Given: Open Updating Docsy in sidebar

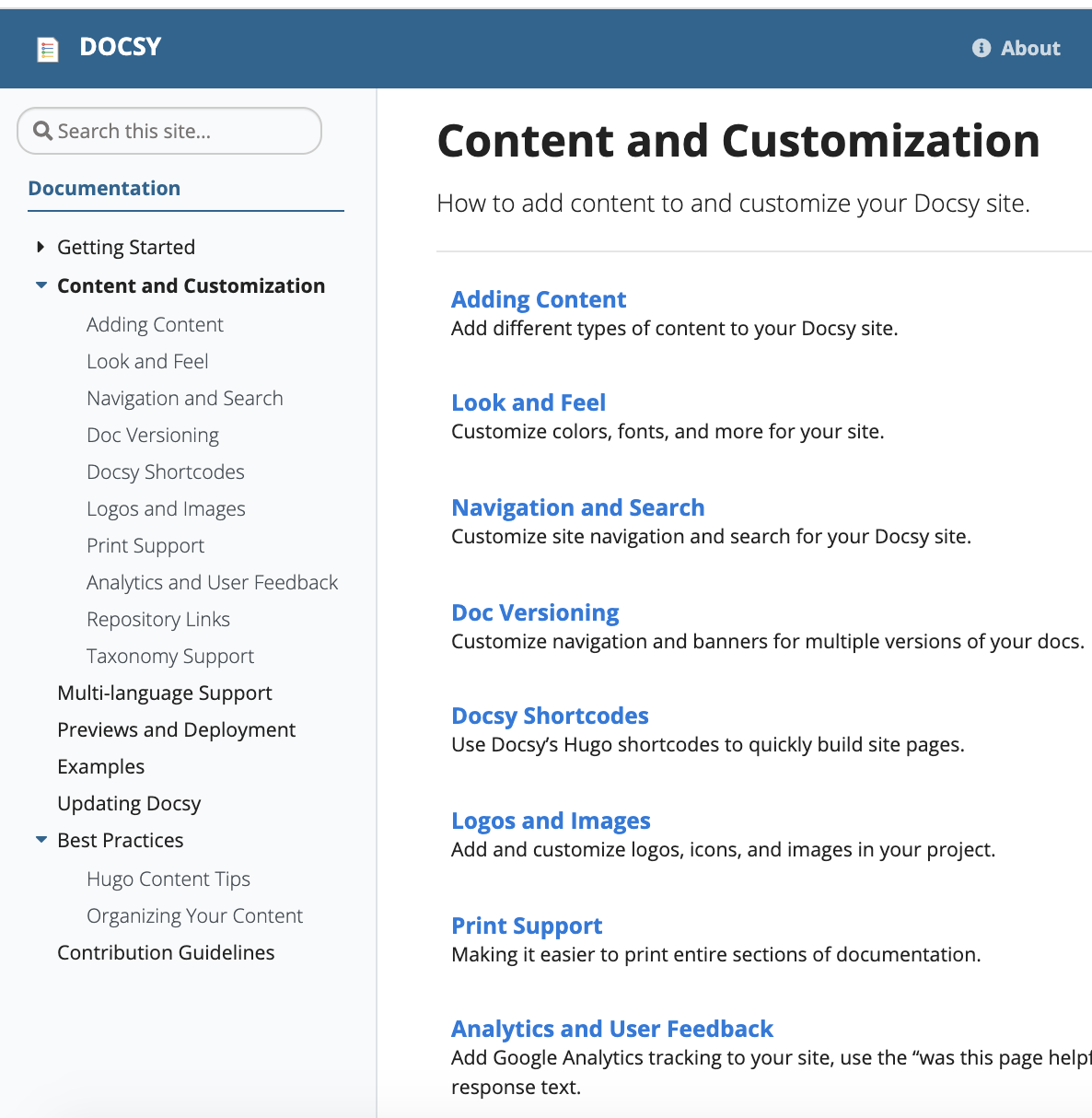Looking at the screenshot, I should point(129,803).
